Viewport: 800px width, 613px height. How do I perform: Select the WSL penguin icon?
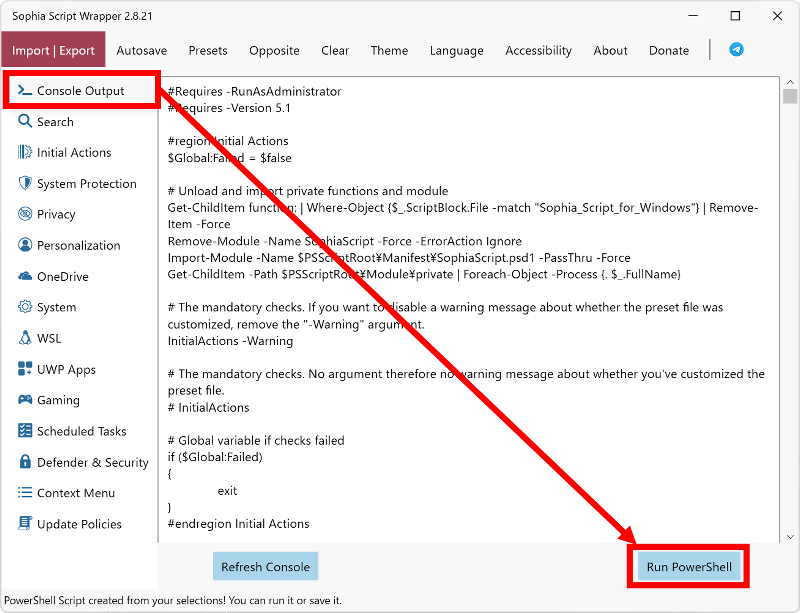pyautogui.click(x=25, y=338)
